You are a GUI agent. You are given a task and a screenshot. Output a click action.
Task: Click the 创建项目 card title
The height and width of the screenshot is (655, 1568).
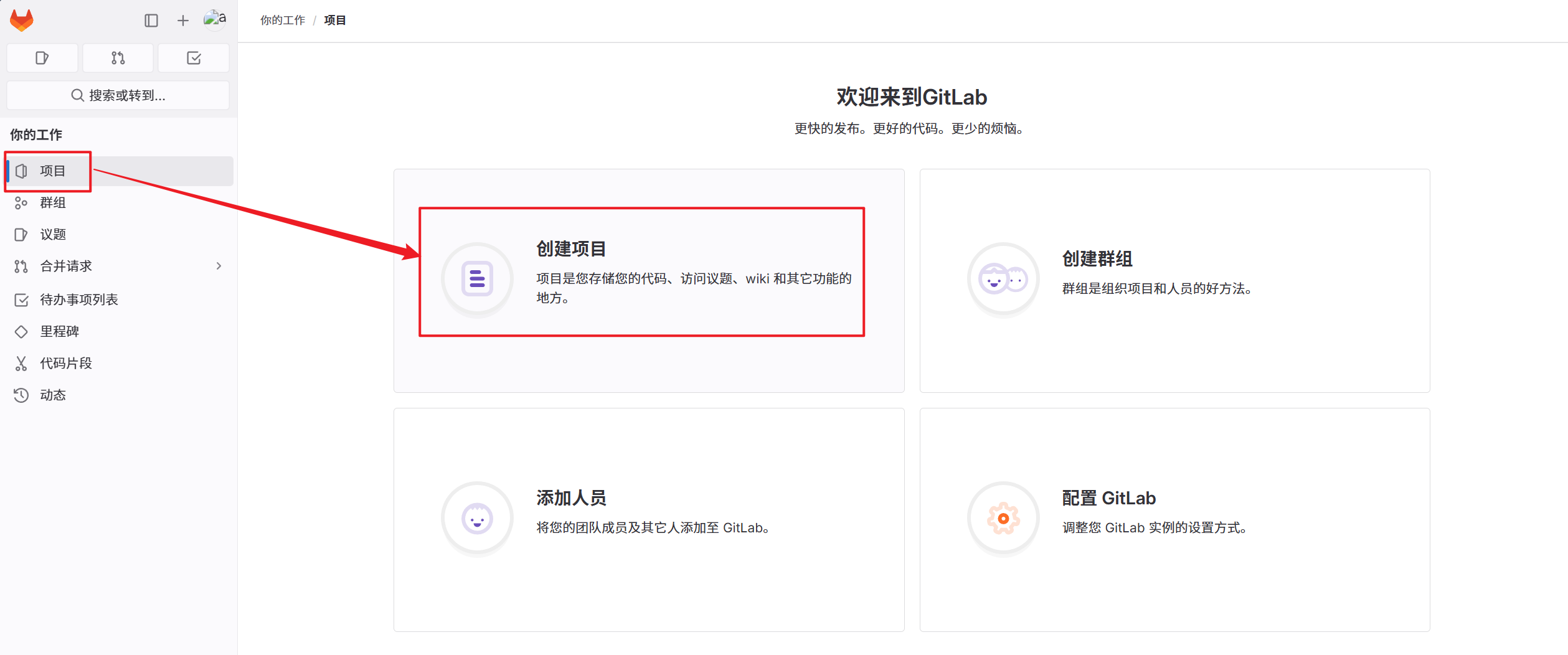point(571,249)
